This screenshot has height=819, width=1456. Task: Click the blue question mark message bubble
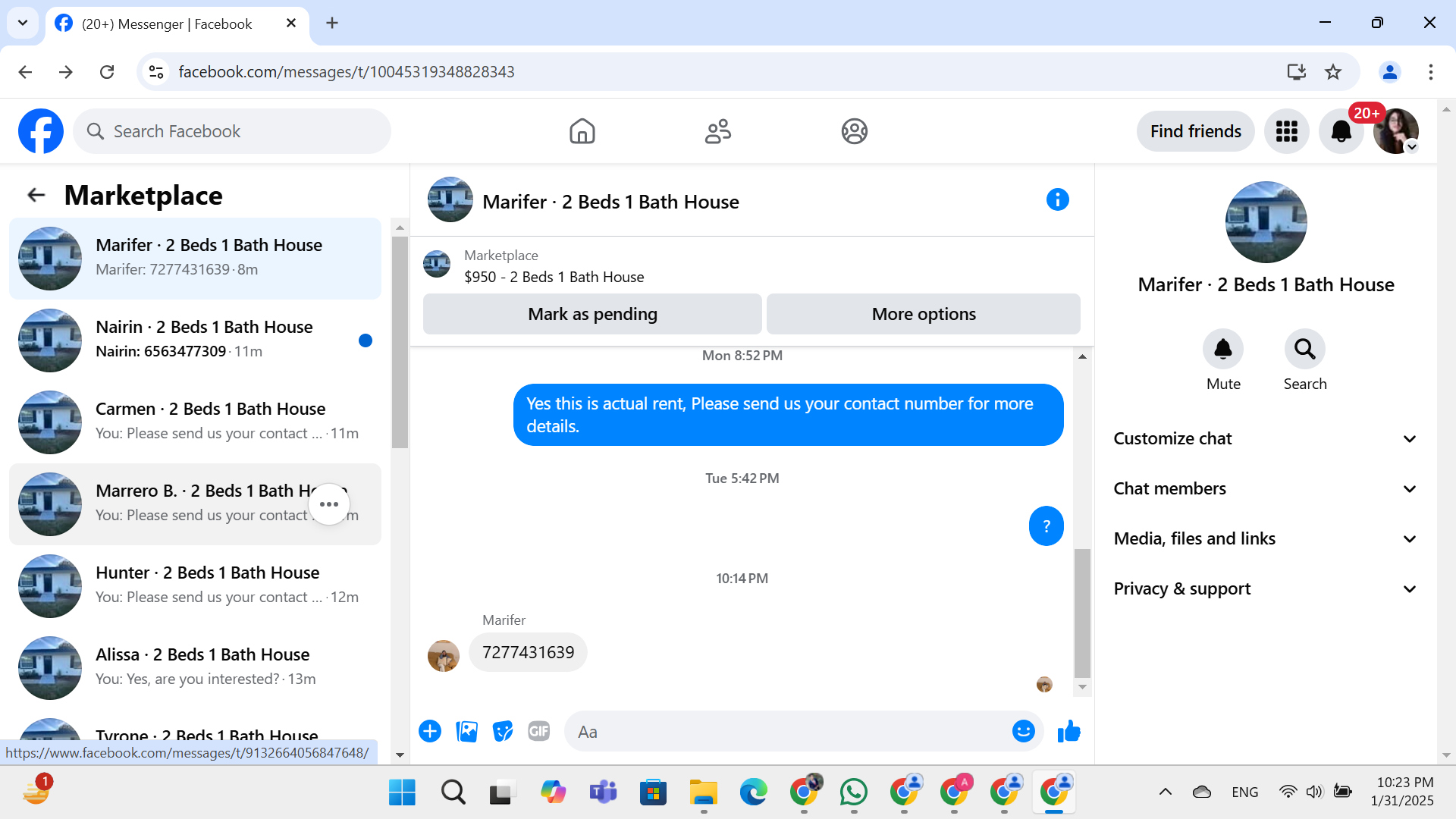[1046, 526]
